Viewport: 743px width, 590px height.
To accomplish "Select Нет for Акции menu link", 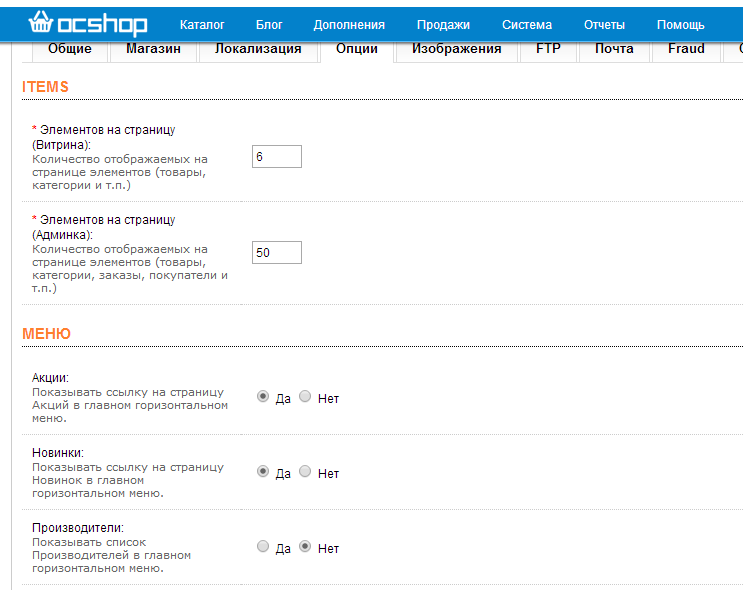I will pyautogui.click(x=306, y=397).
